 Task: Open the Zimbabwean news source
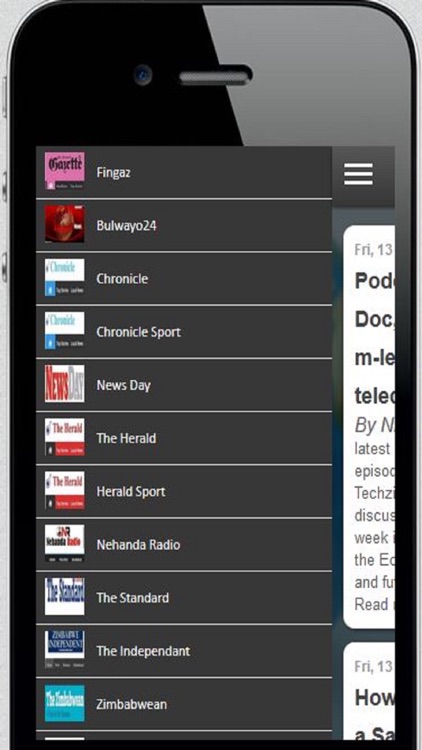[x=184, y=704]
